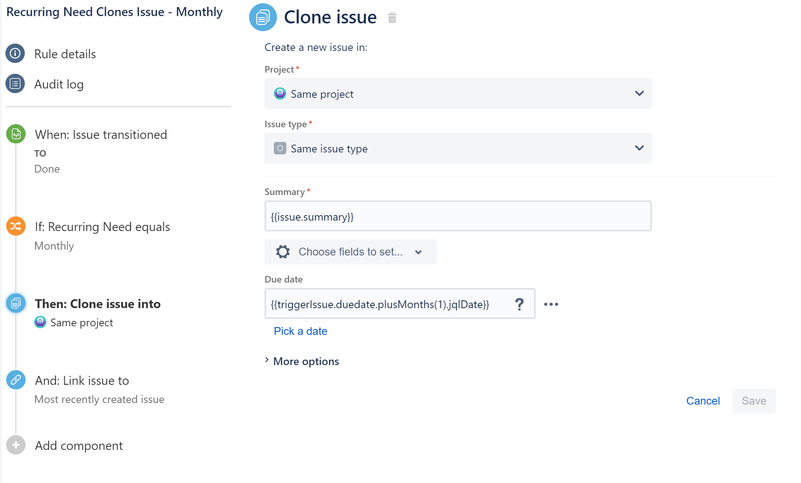
Task: Click the Done status text under trigger
Action: [x=47, y=169]
